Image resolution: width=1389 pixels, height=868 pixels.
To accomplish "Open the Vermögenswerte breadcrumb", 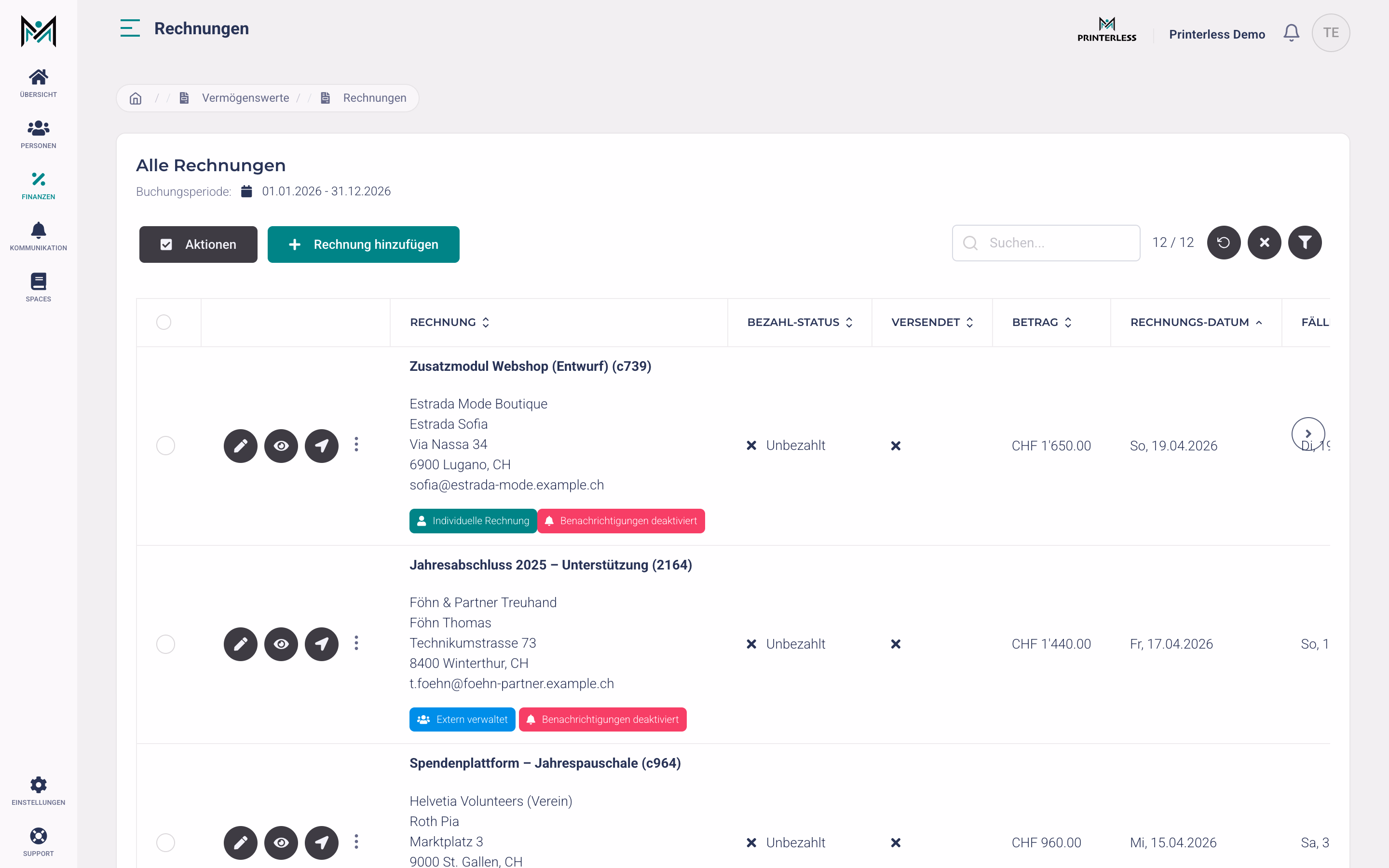I will pyautogui.click(x=245, y=98).
